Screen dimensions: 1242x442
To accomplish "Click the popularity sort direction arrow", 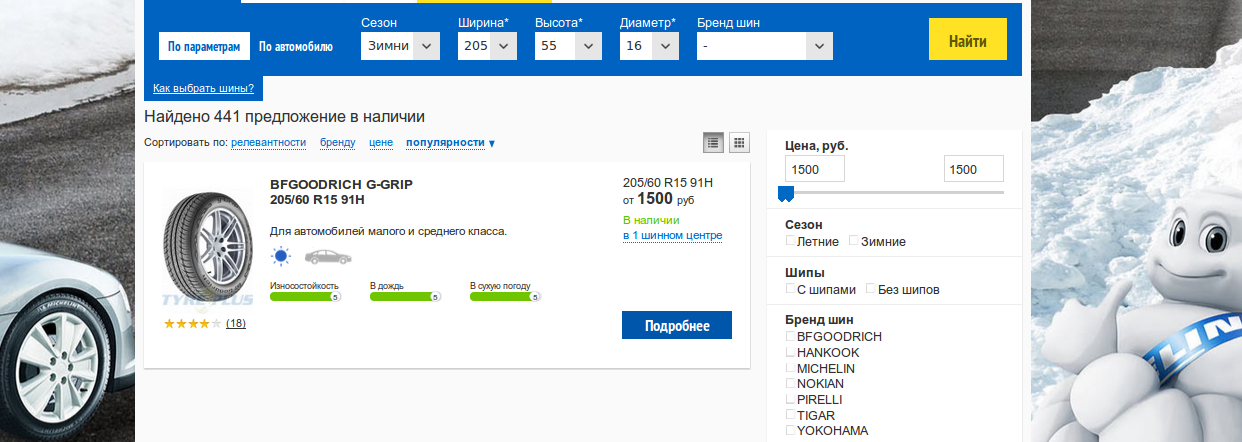I will pyautogui.click(x=492, y=144).
